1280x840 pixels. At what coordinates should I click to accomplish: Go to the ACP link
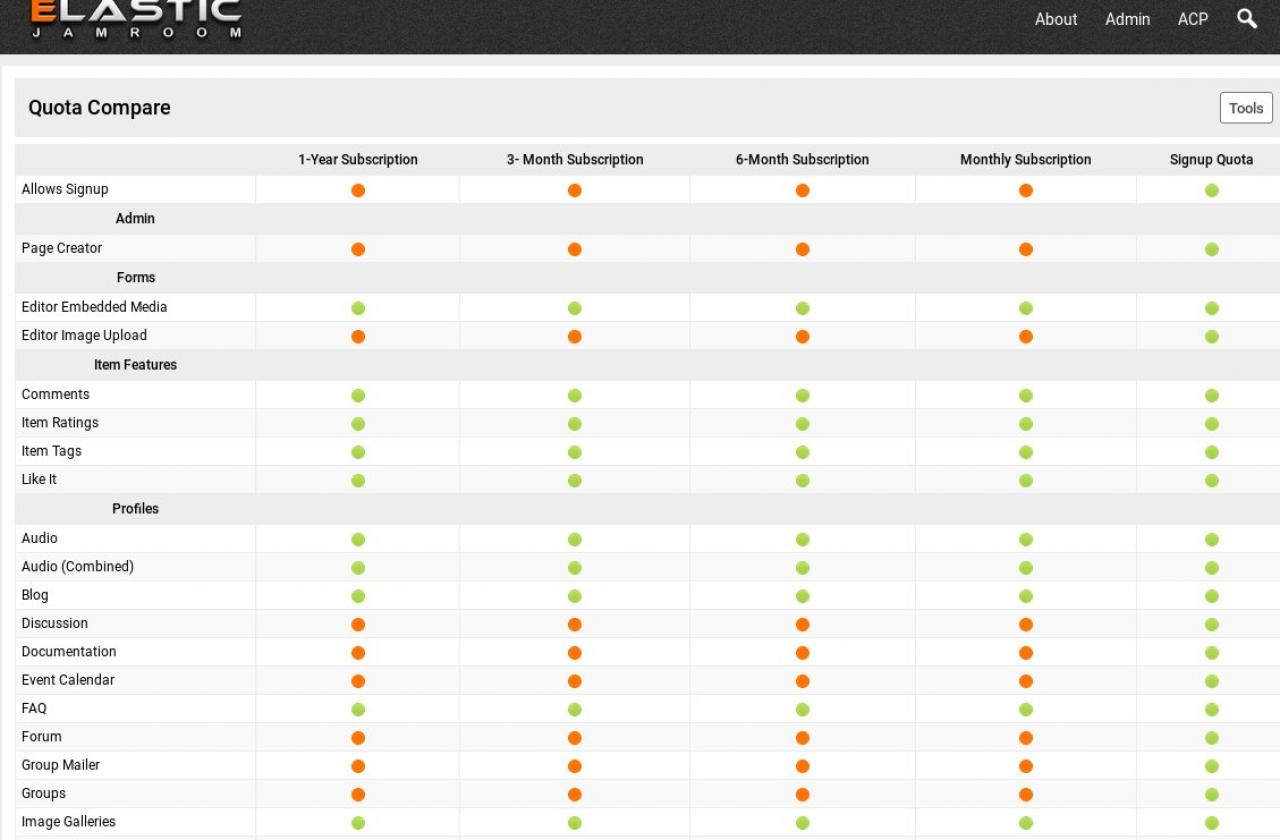tap(1192, 19)
